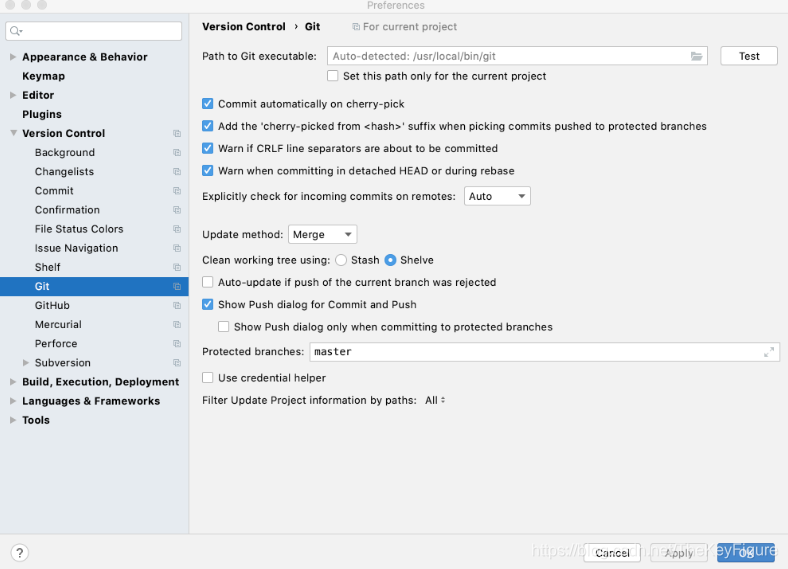This screenshot has width=788, height=569.
Task: Click project-level icon on Mercurial row
Action: coord(177,325)
